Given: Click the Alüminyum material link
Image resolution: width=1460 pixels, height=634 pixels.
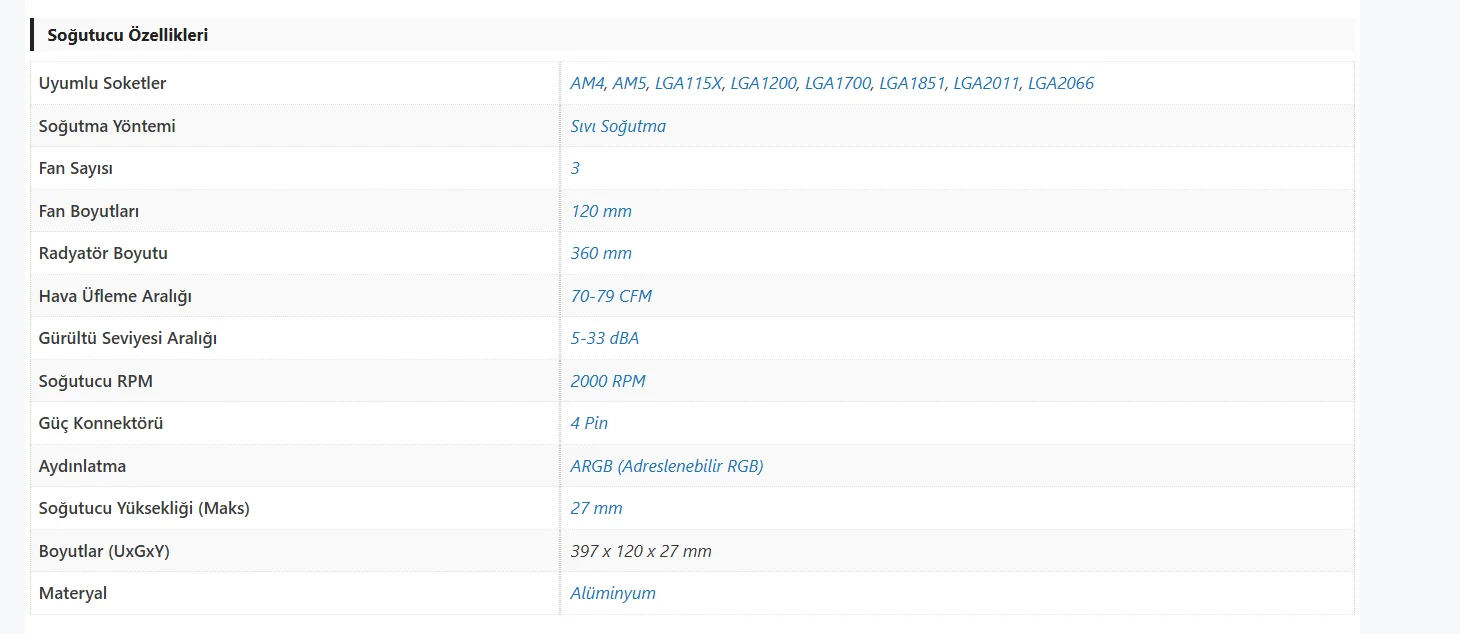Looking at the screenshot, I should pos(613,593).
